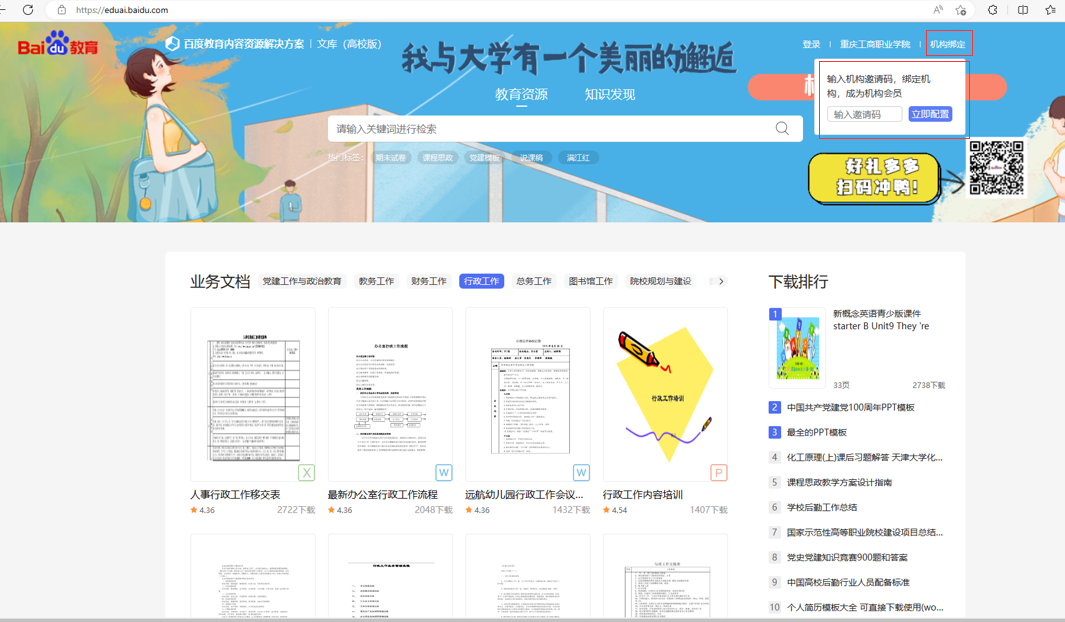1065x622 pixels.
Task: Open the 人事行政工作移交表 document thumbnail
Action: click(252, 395)
